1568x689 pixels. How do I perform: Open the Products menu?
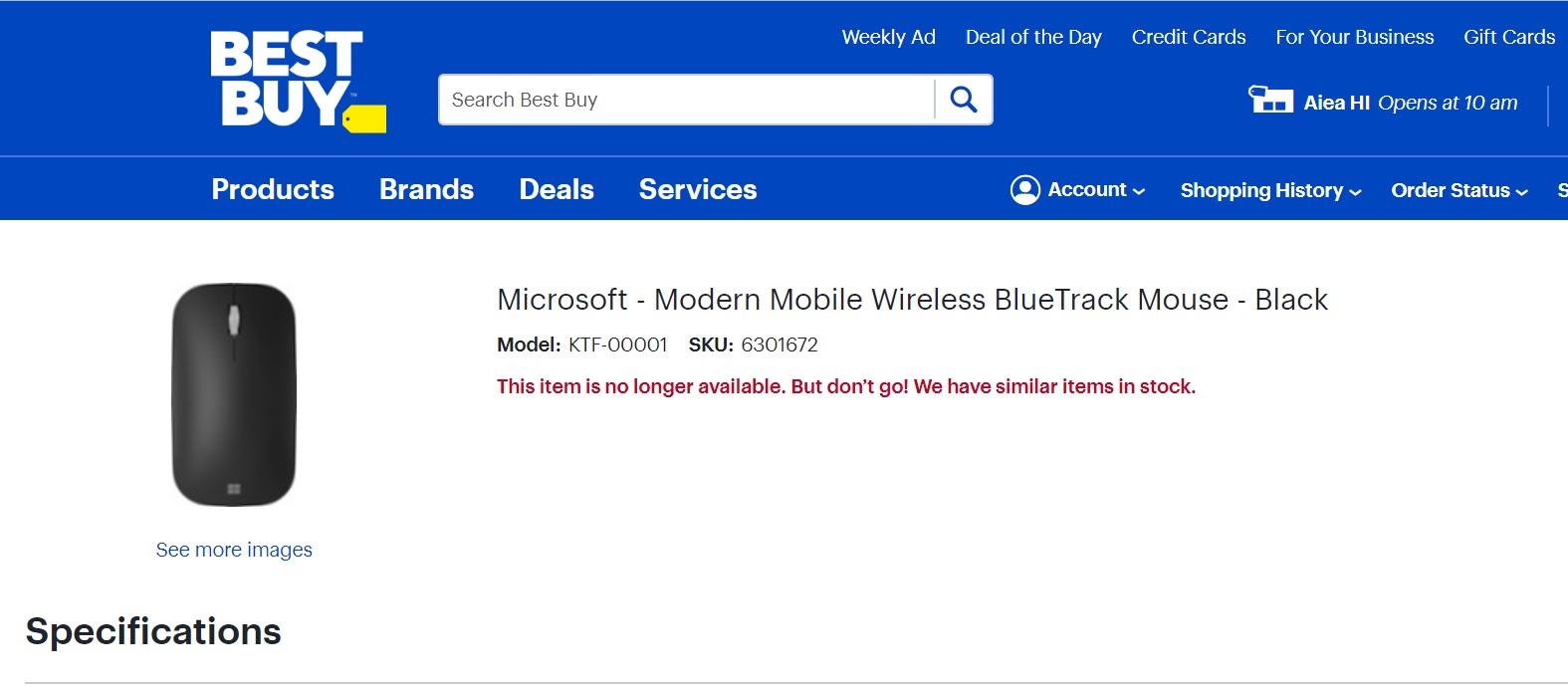[273, 189]
